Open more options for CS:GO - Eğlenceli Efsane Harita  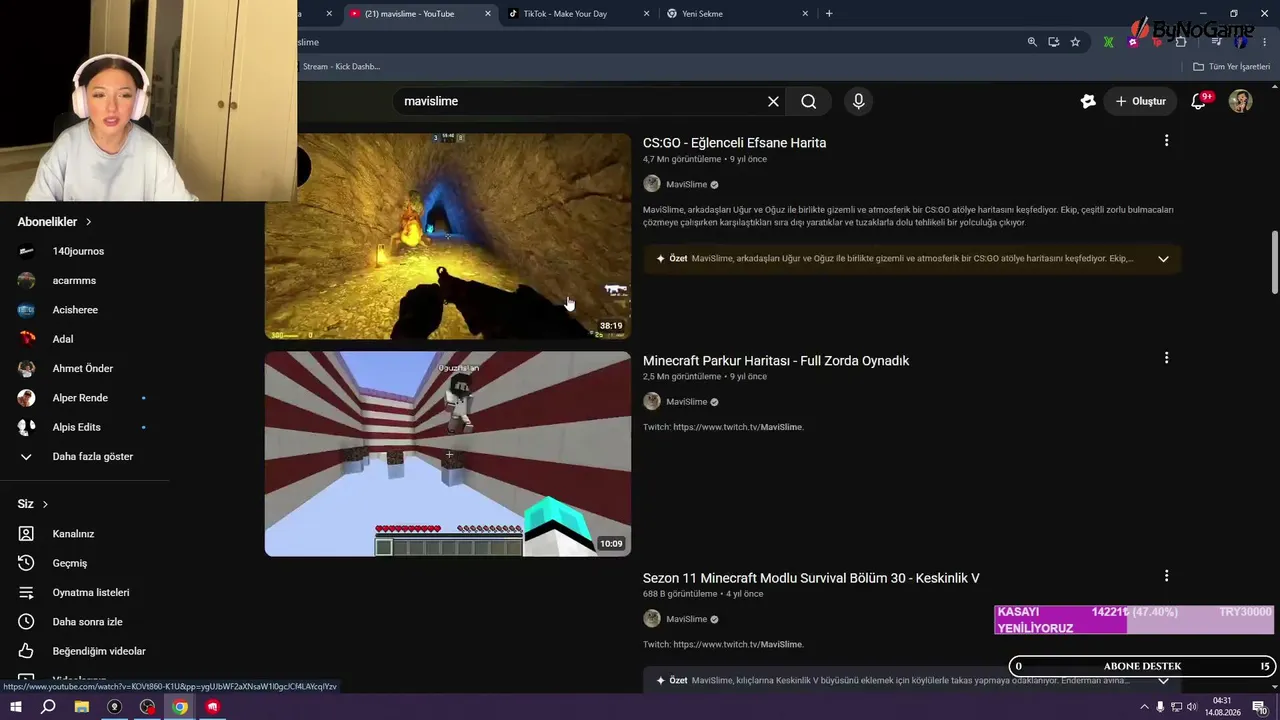[x=1166, y=141]
